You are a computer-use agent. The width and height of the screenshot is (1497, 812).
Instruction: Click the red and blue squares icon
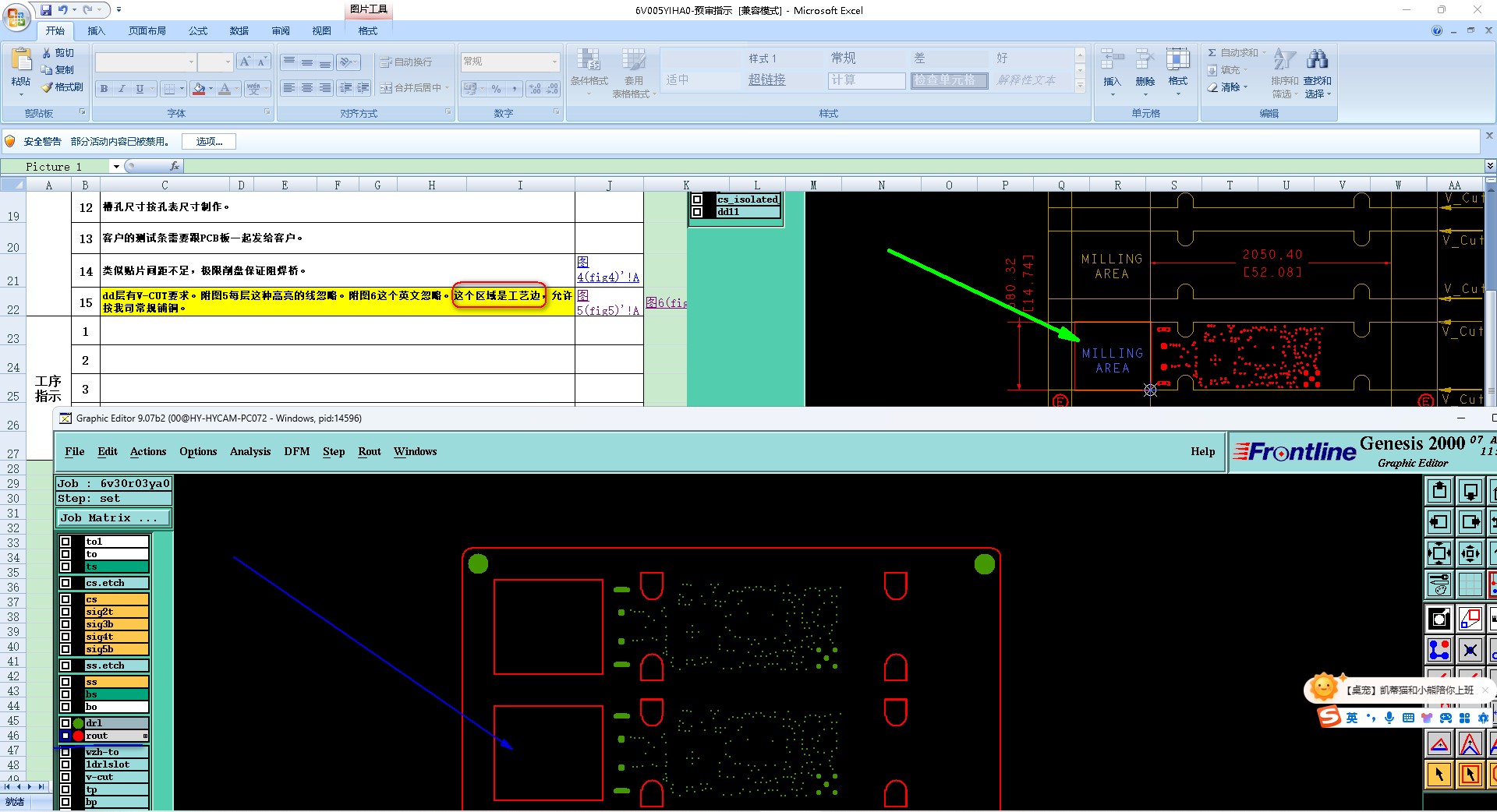click(1470, 619)
